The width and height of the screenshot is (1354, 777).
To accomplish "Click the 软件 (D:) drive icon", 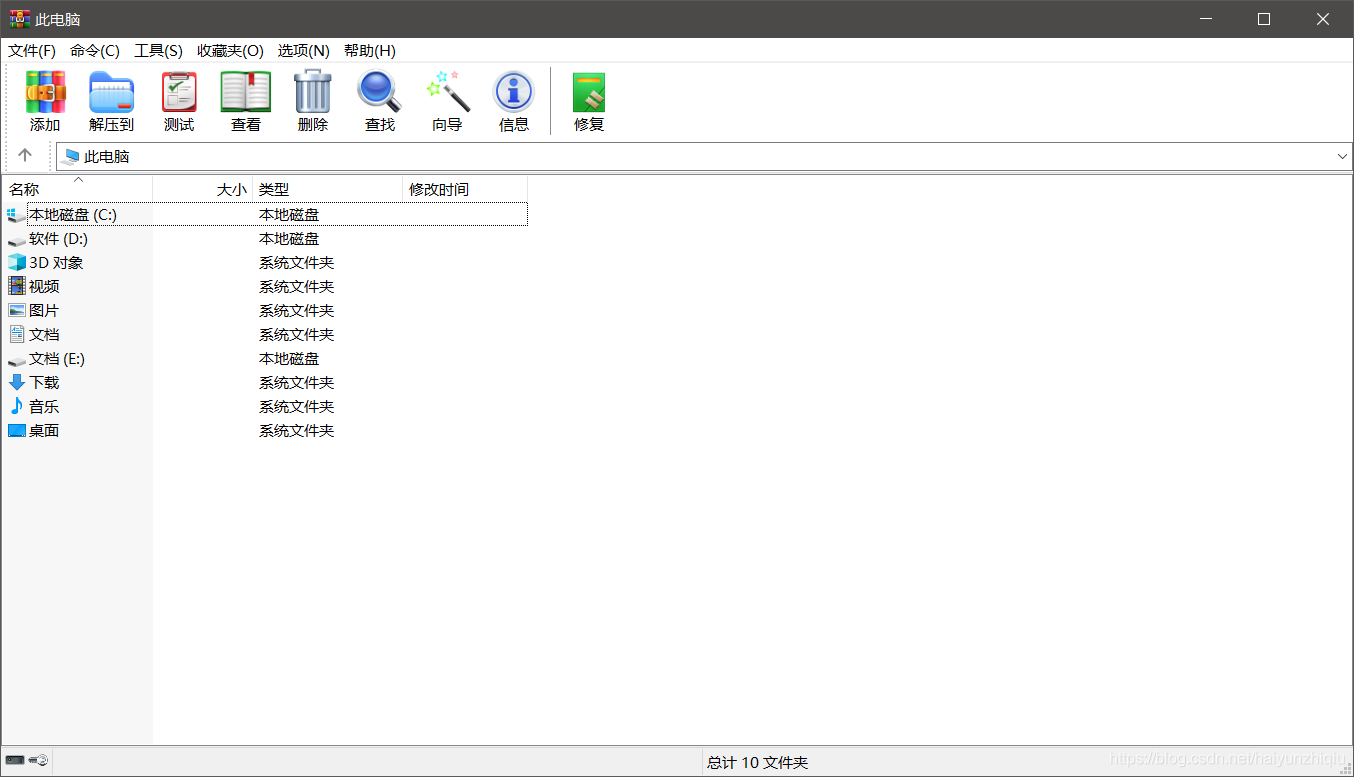I will coord(17,240).
